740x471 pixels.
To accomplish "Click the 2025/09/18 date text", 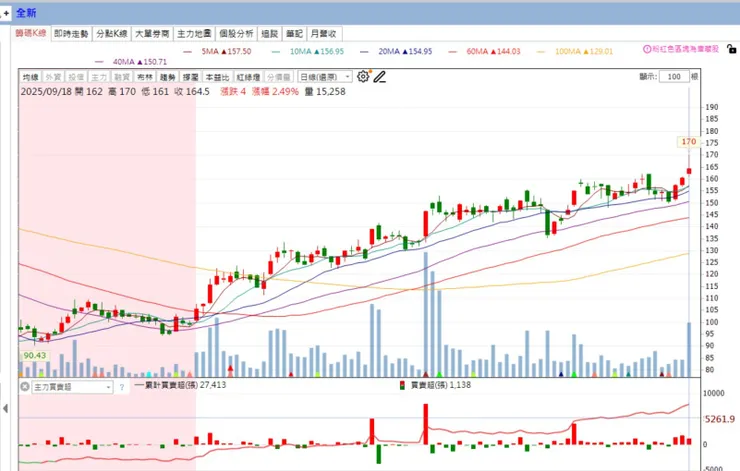I will [45, 92].
